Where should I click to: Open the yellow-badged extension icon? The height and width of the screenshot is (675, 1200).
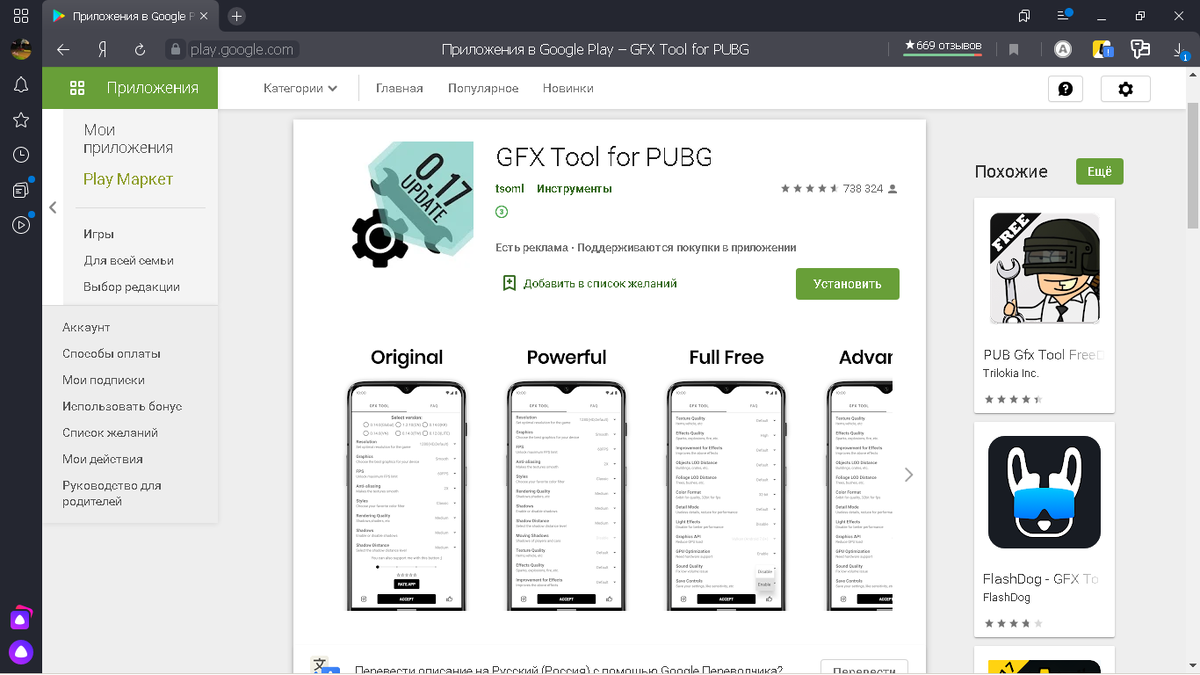coord(1102,49)
